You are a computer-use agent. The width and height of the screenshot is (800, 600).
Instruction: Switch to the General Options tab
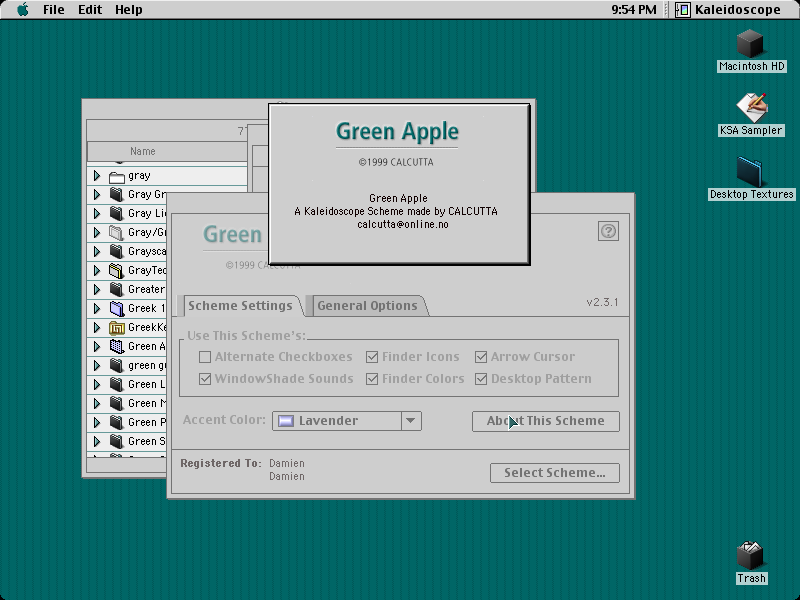[x=367, y=306]
